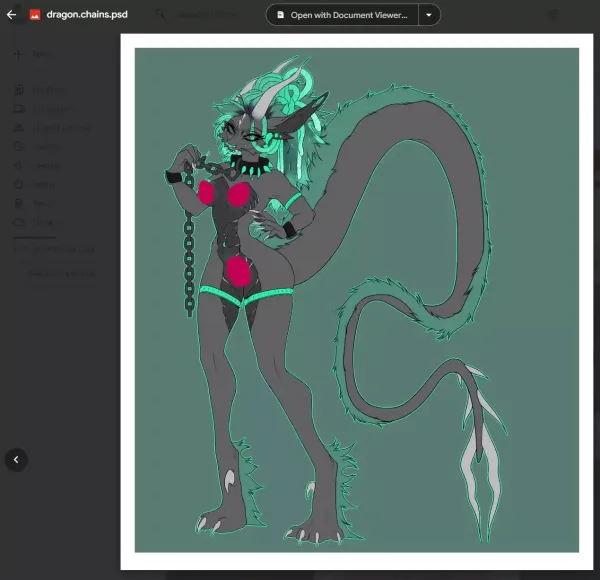600x580 pixels.
Task: Click the Storage cloud icon in sidebar
Action: click(20, 222)
